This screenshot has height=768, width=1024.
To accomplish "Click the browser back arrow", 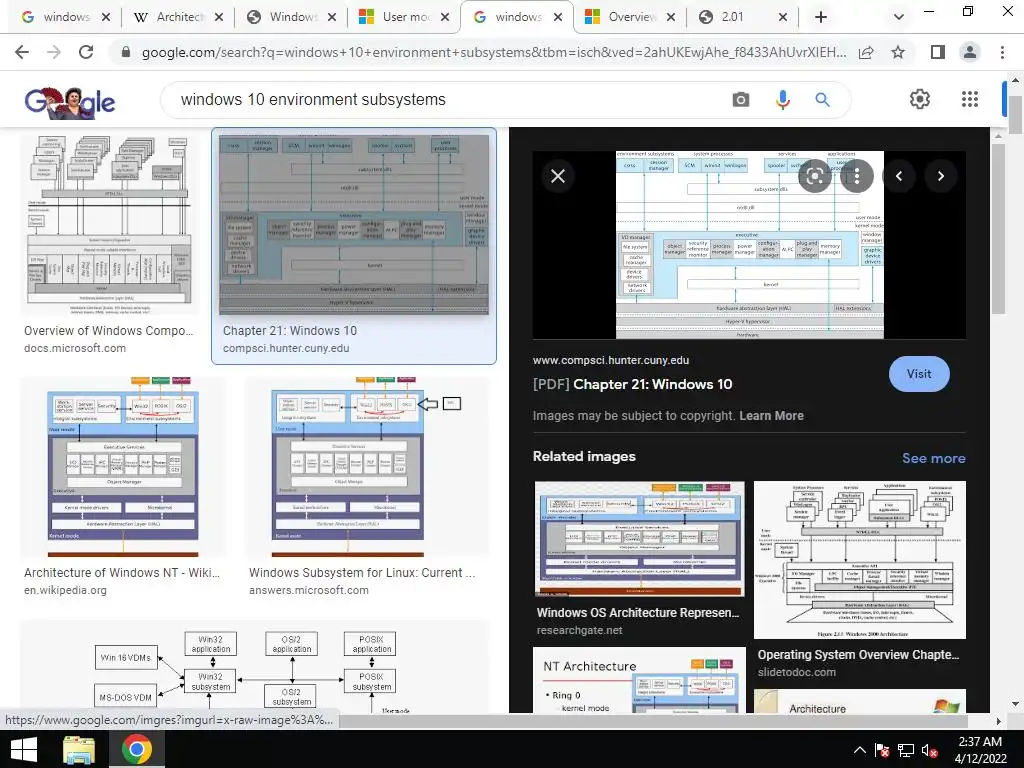I will tap(22, 52).
